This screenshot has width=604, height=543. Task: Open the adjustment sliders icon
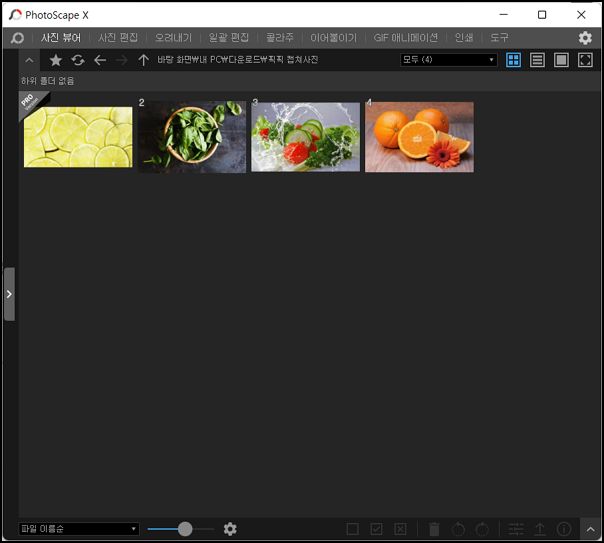pyautogui.click(x=516, y=529)
